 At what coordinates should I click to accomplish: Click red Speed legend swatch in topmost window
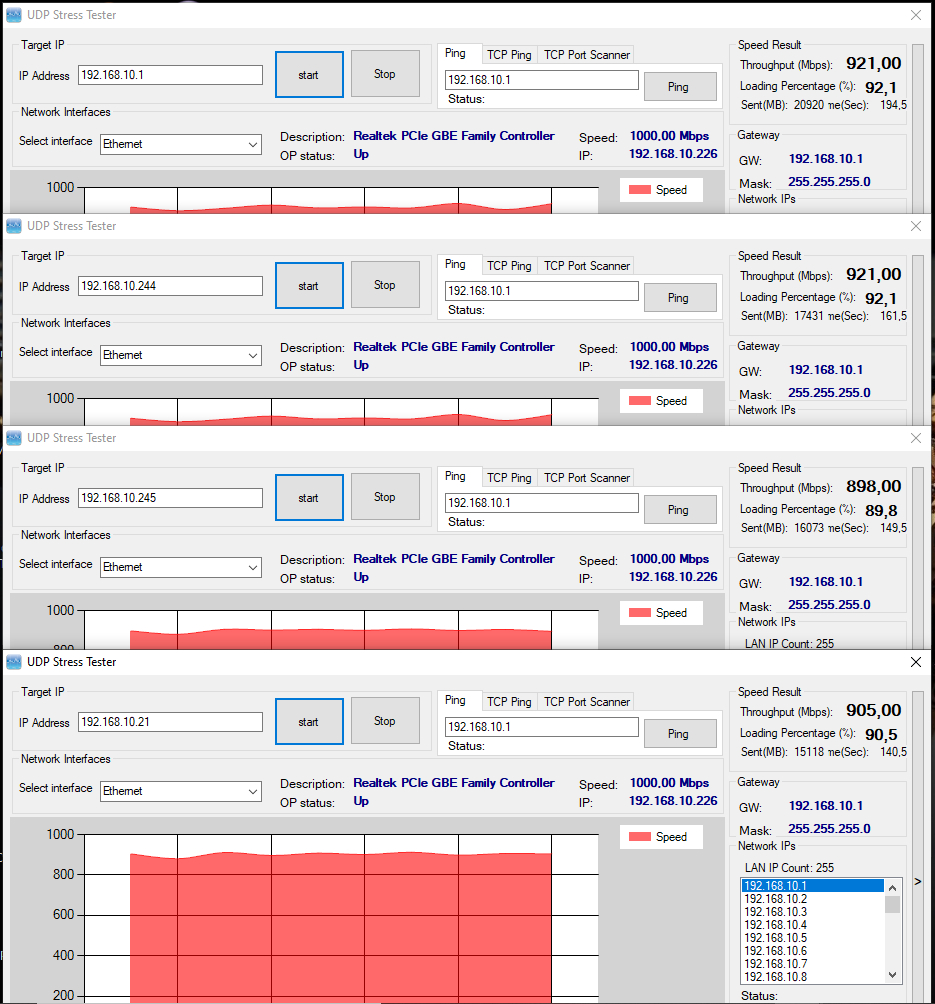640,190
